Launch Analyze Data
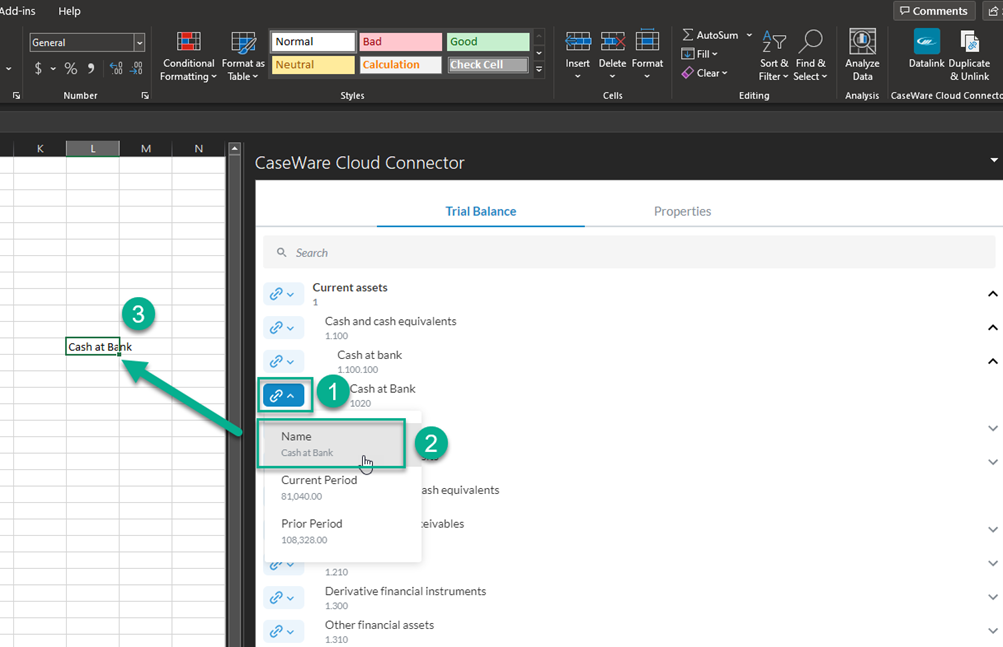The width and height of the screenshot is (1003, 647). coord(862,56)
